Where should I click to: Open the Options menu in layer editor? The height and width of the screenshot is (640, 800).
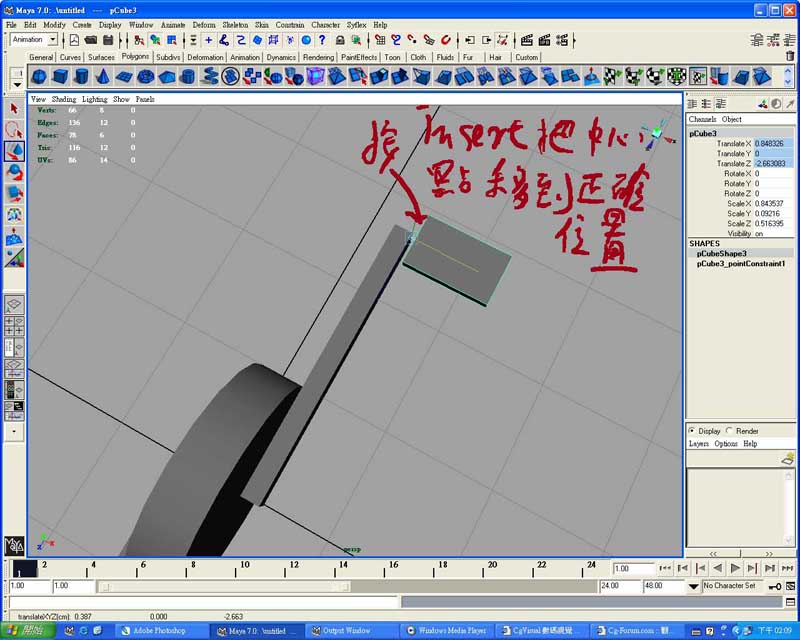pos(726,444)
